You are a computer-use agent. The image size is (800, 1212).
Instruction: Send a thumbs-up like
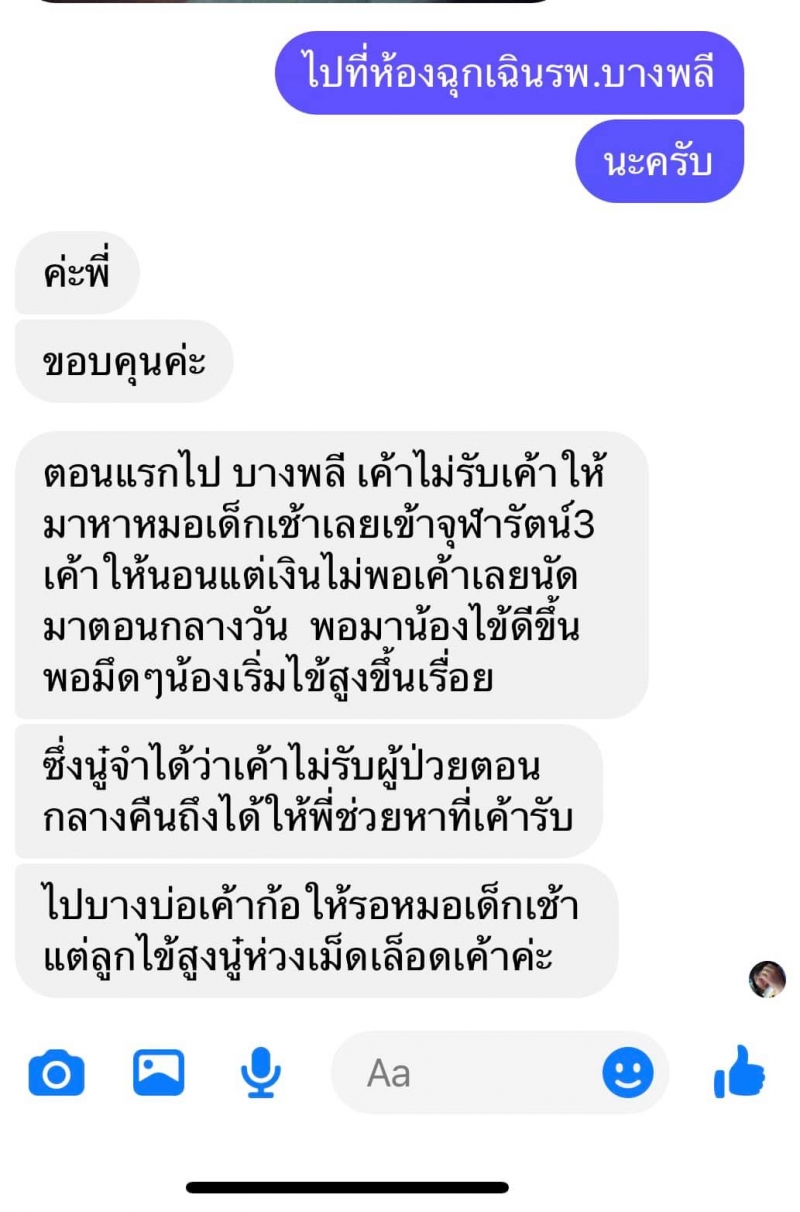point(739,1072)
